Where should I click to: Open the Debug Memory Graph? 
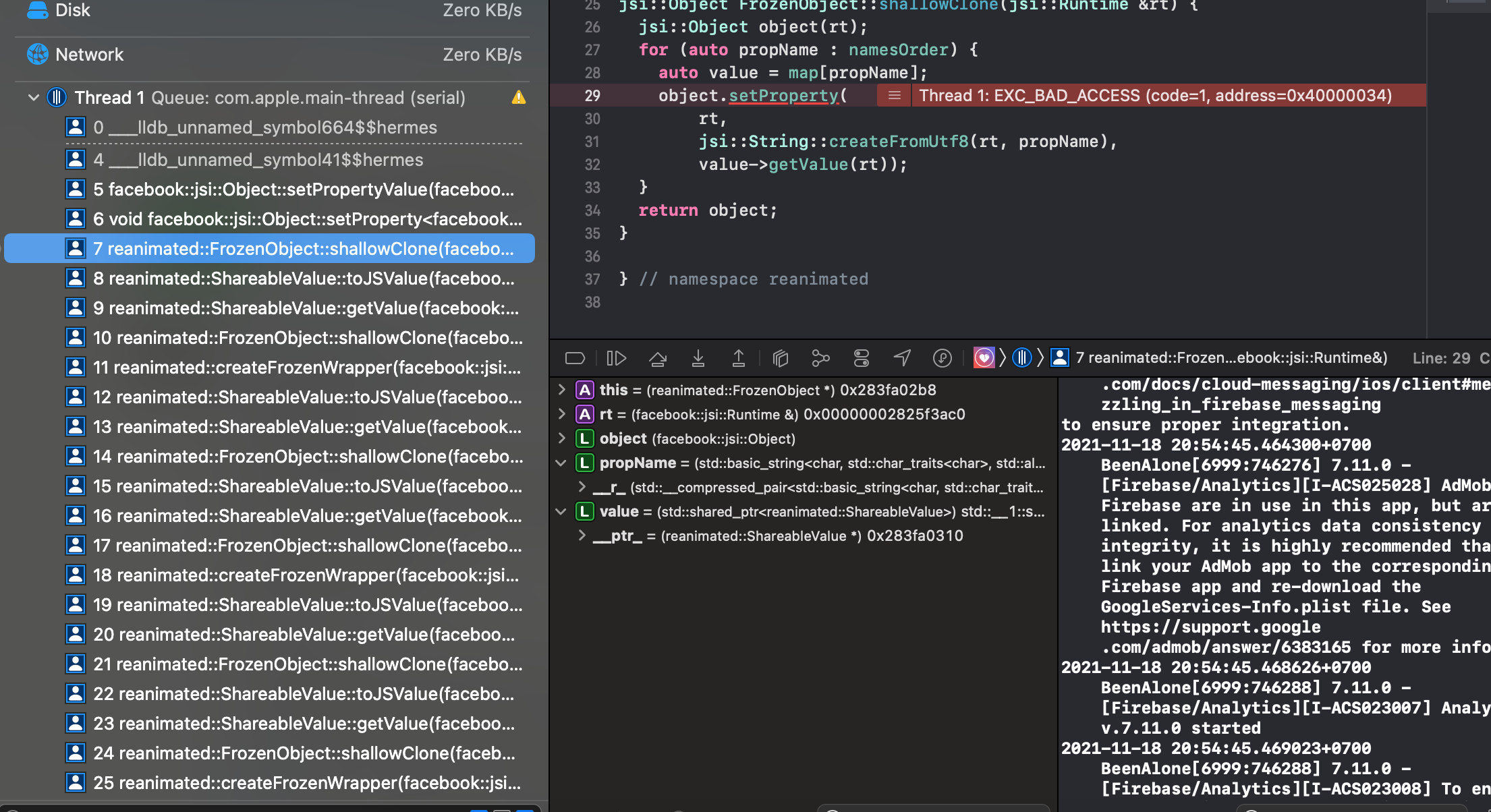[x=820, y=358]
